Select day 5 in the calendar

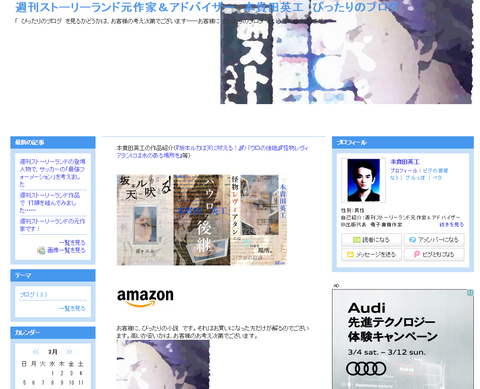[x=24, y=383]
